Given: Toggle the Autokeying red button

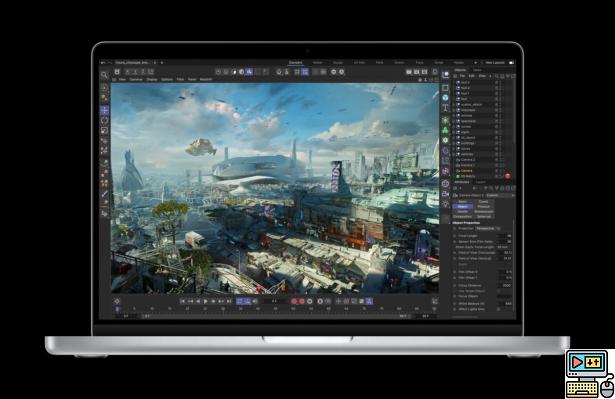Looking at the screenshot, I should click(302, 301).
